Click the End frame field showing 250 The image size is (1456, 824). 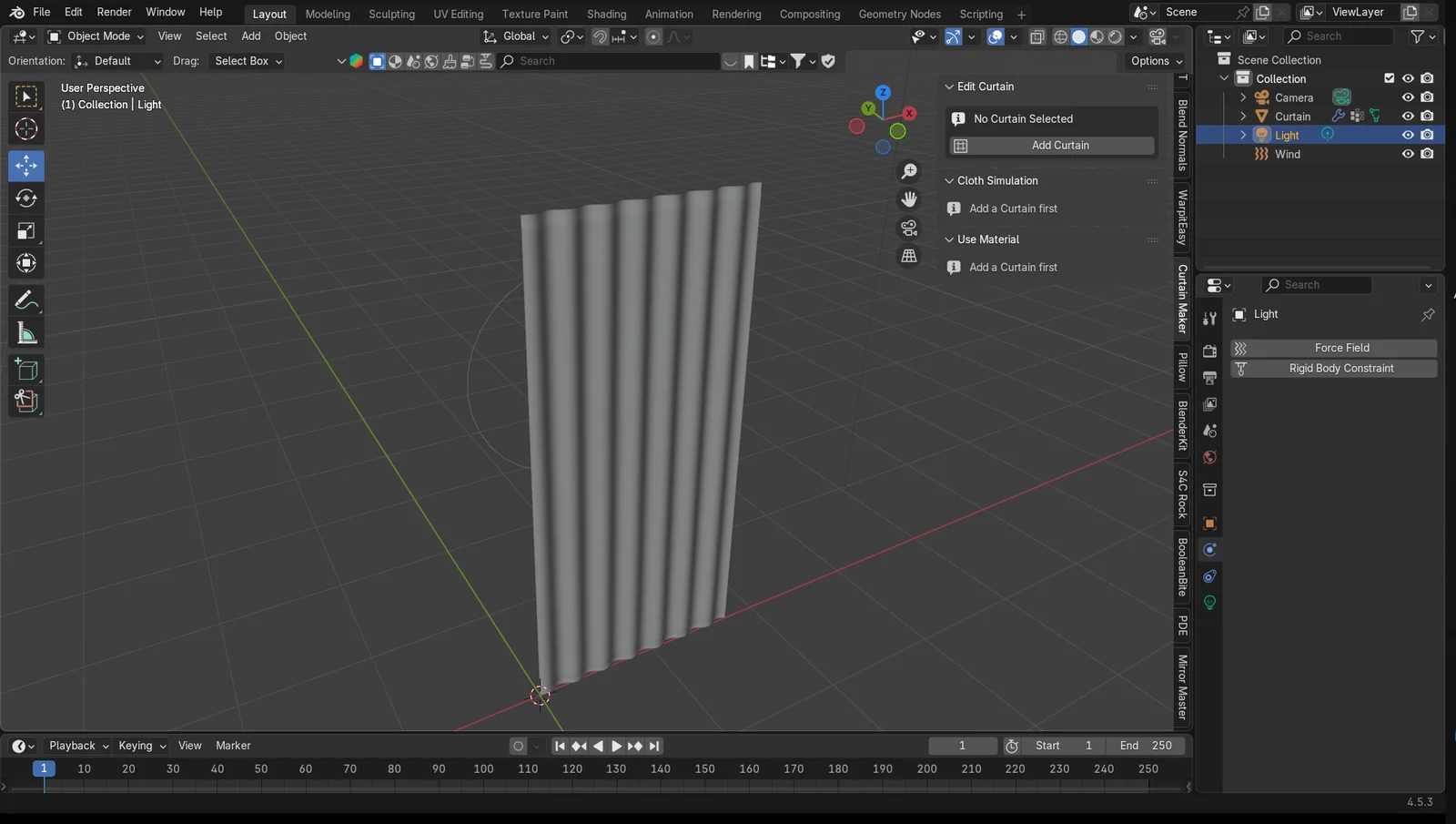pos(1147,746)
